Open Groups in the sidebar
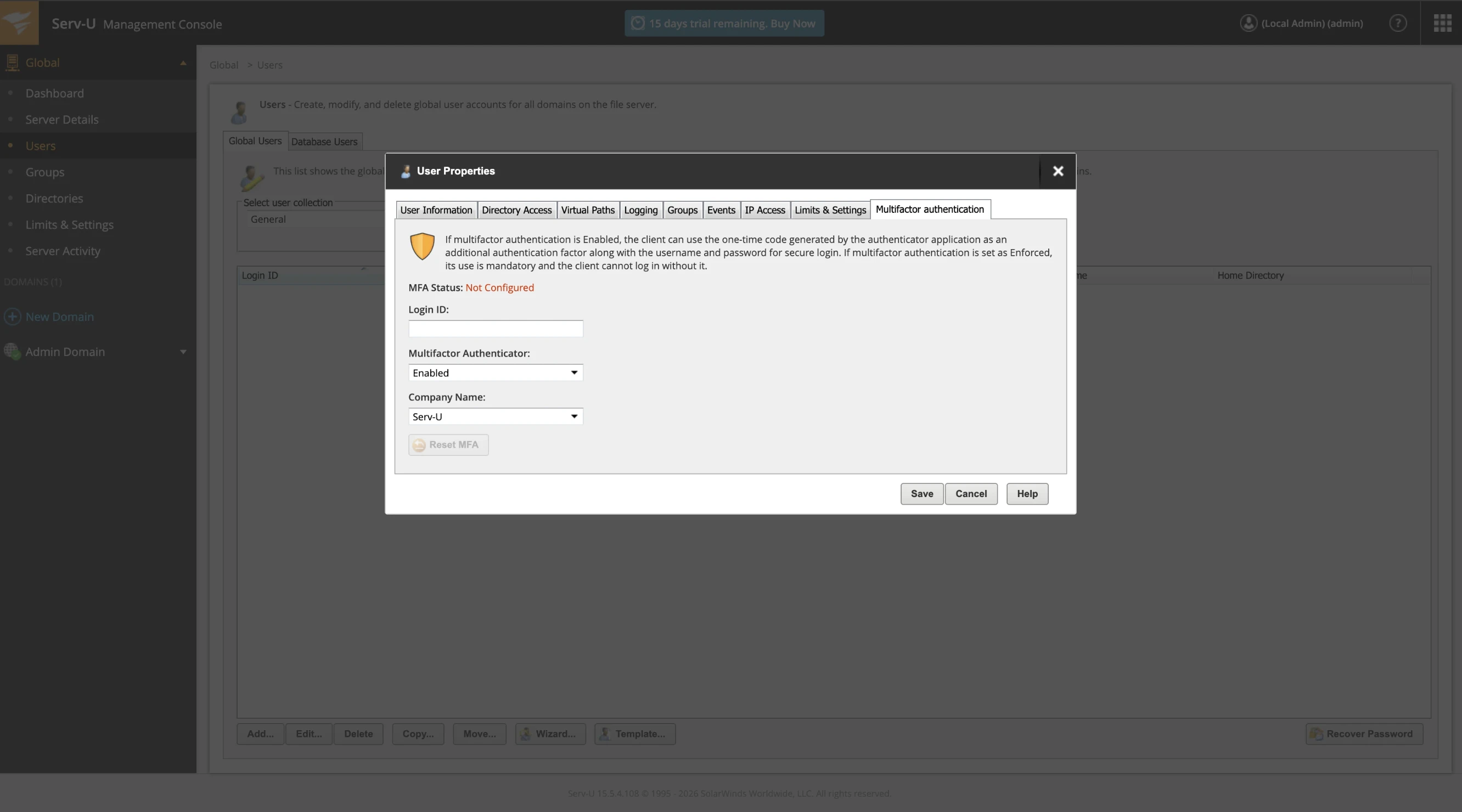Image resolution: width=1462 pixels, height=812 pixels. point(45,172)
